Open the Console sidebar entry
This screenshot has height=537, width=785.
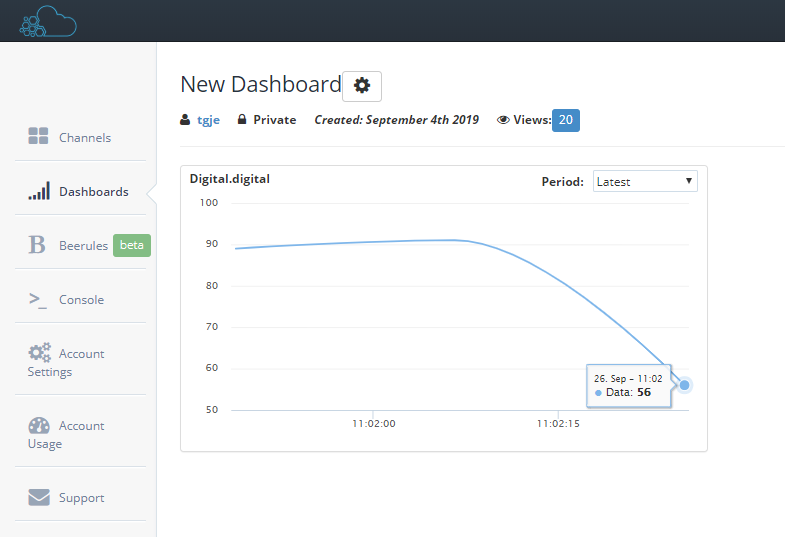(81, 300)
